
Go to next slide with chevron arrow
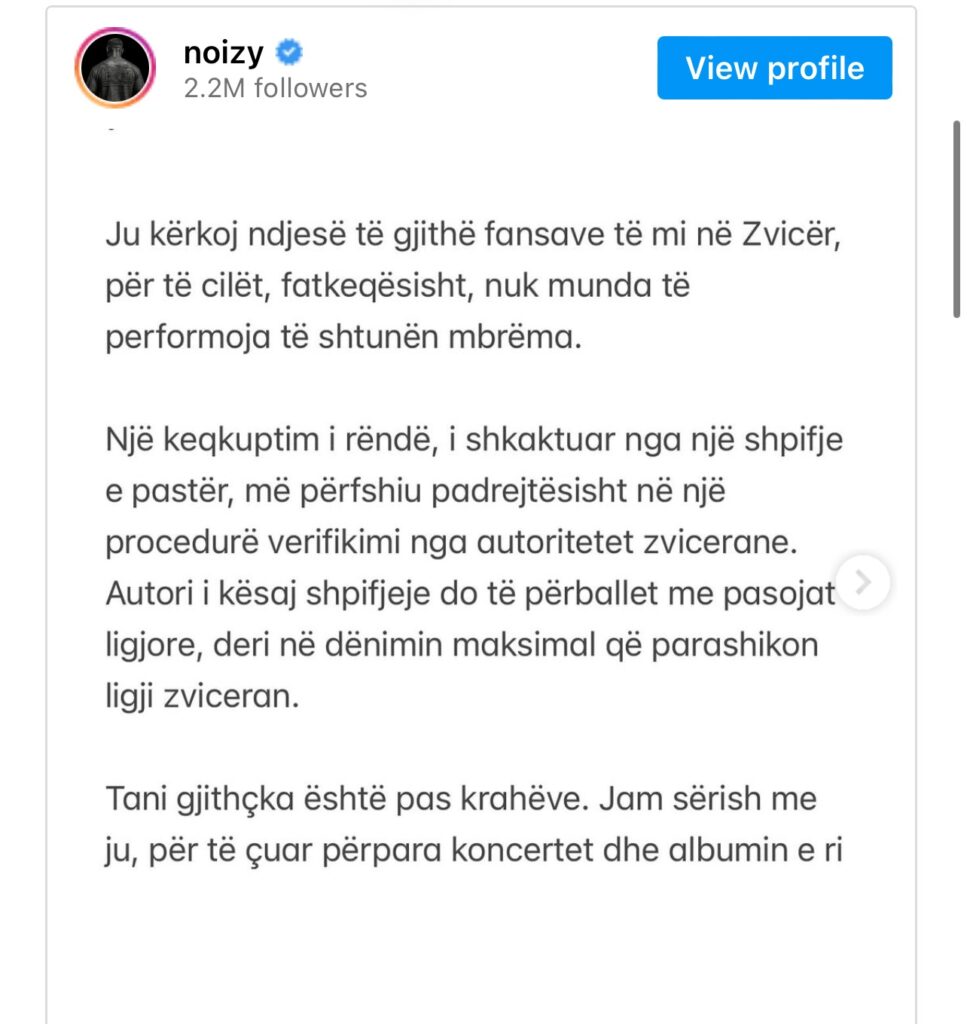pos(863,582)
